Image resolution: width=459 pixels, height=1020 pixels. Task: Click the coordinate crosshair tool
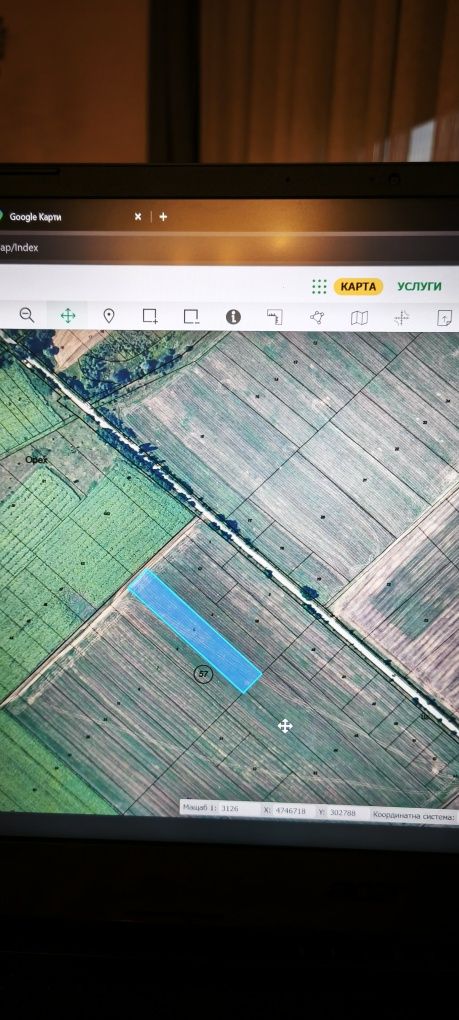tap(401, 317)
